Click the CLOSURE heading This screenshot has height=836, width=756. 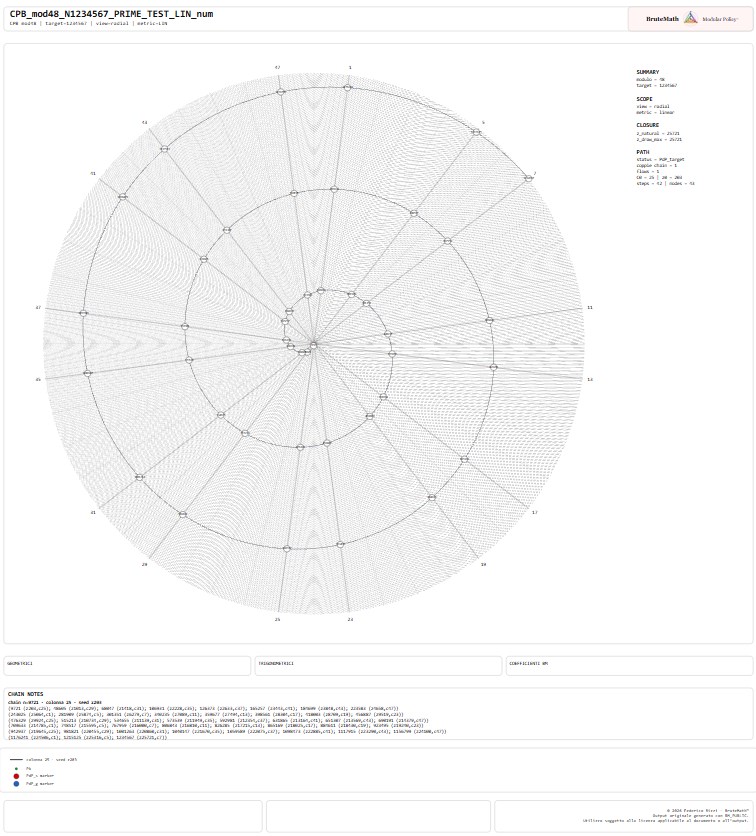647,125
